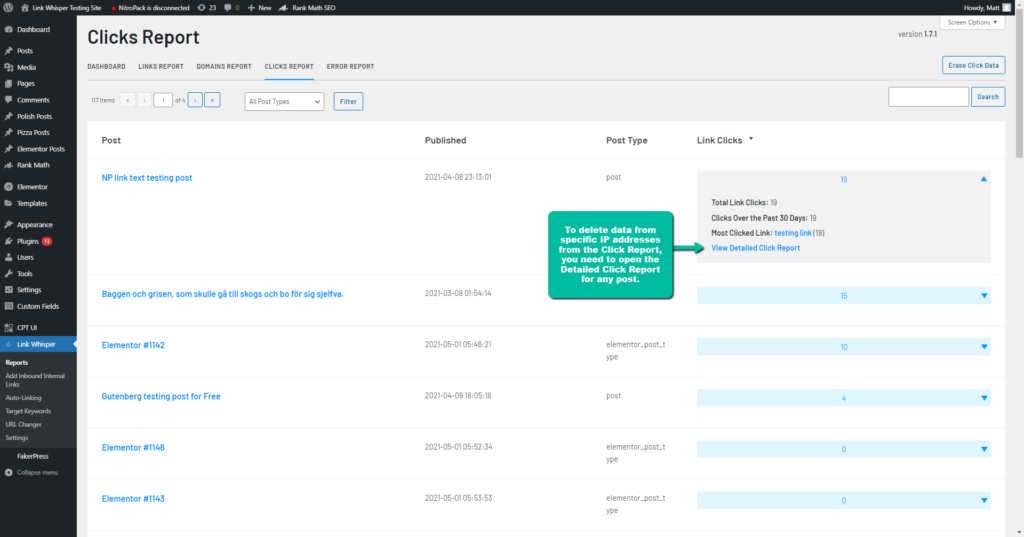Open URL Changer submenu item
This screenshot has height=537, width=1024.
pyautogui.click(x=24, y=425)
